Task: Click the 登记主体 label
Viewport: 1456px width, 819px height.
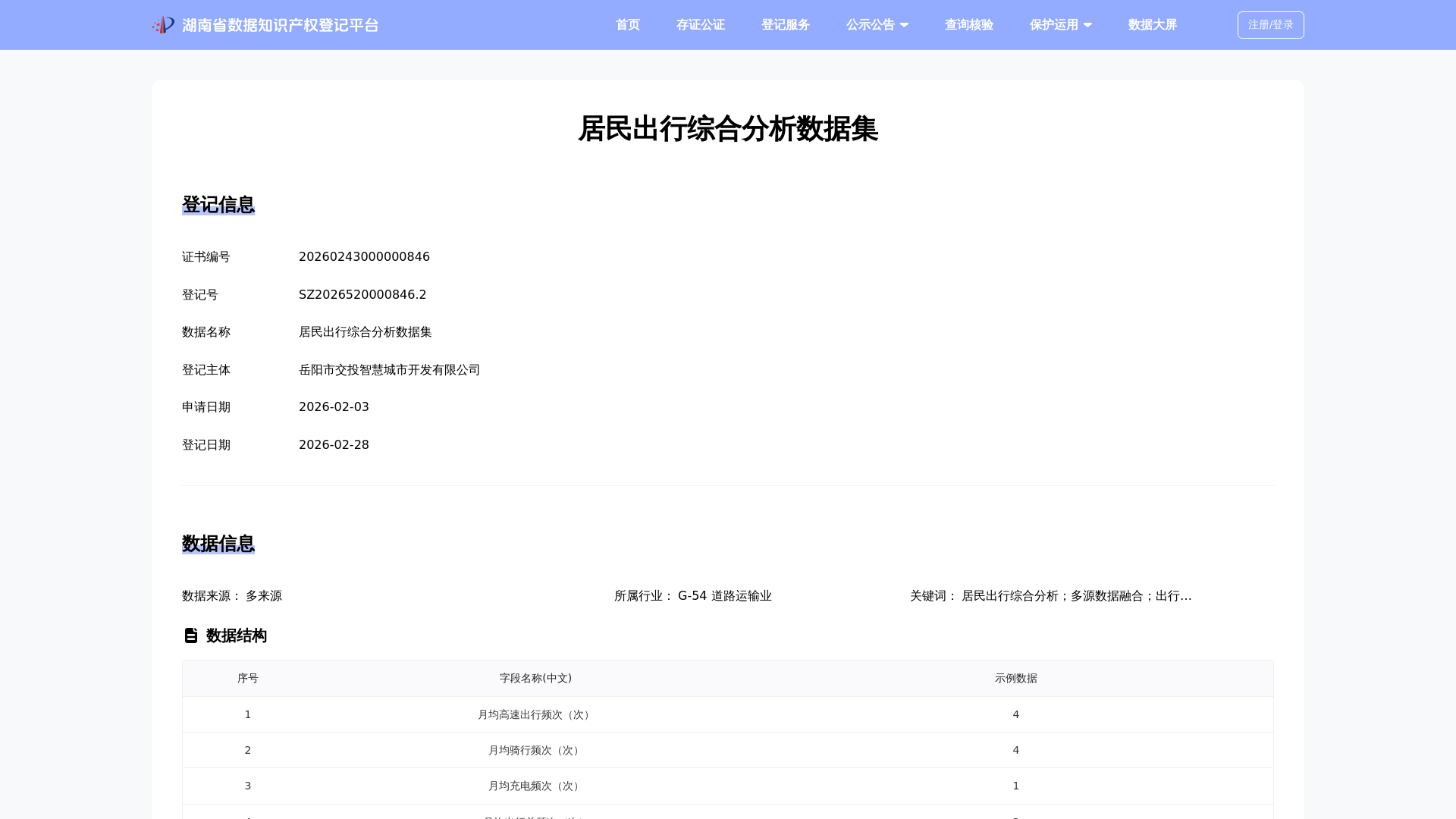Action: [206, 370]
